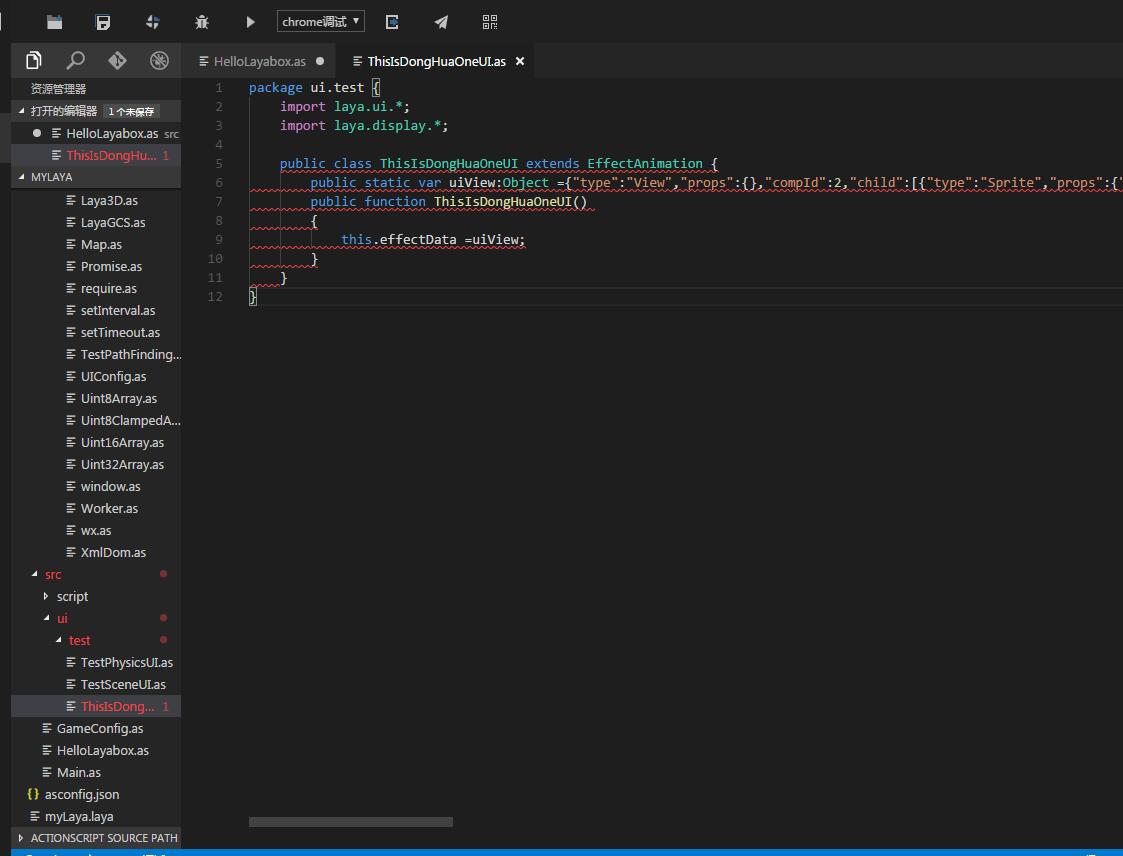The width and height of the screenshot is (1123, 856).
Task: Click the bug debug icon in toolbar
Action: click(x=202, y=22)
